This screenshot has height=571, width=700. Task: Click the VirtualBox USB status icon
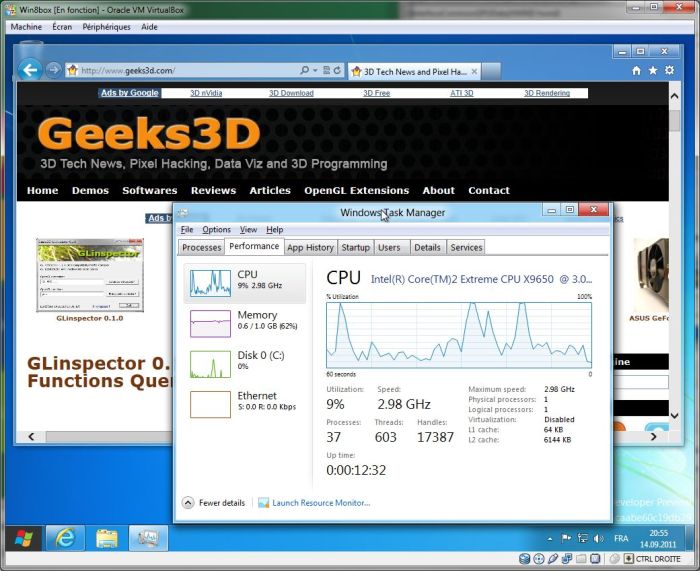click(553, 558)
